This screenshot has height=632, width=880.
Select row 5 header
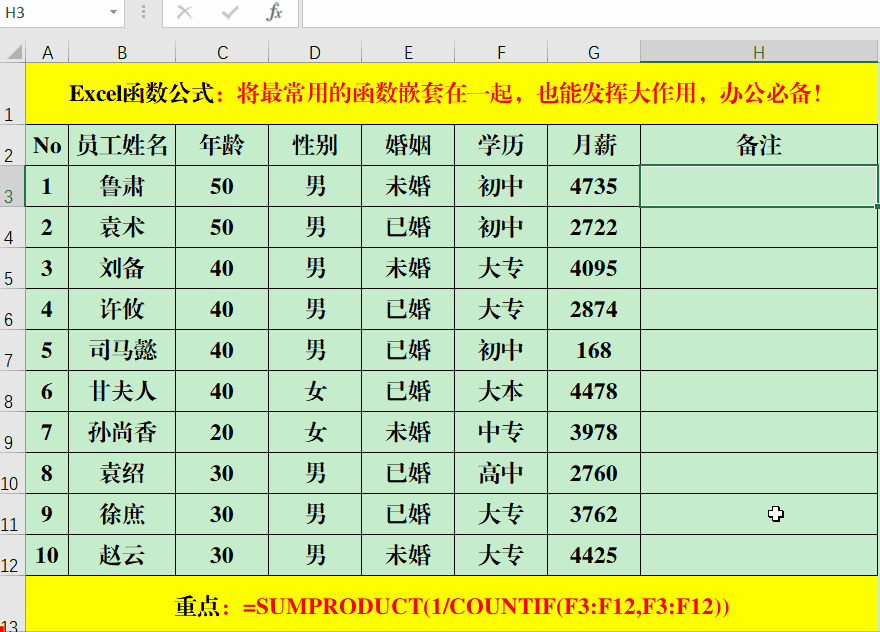point(12,268)
